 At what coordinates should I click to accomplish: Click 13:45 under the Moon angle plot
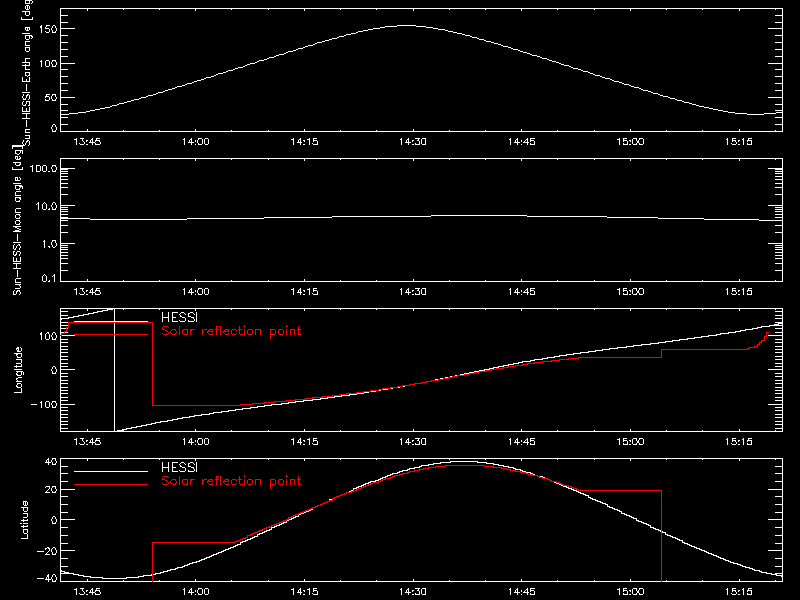coord(87,292)
